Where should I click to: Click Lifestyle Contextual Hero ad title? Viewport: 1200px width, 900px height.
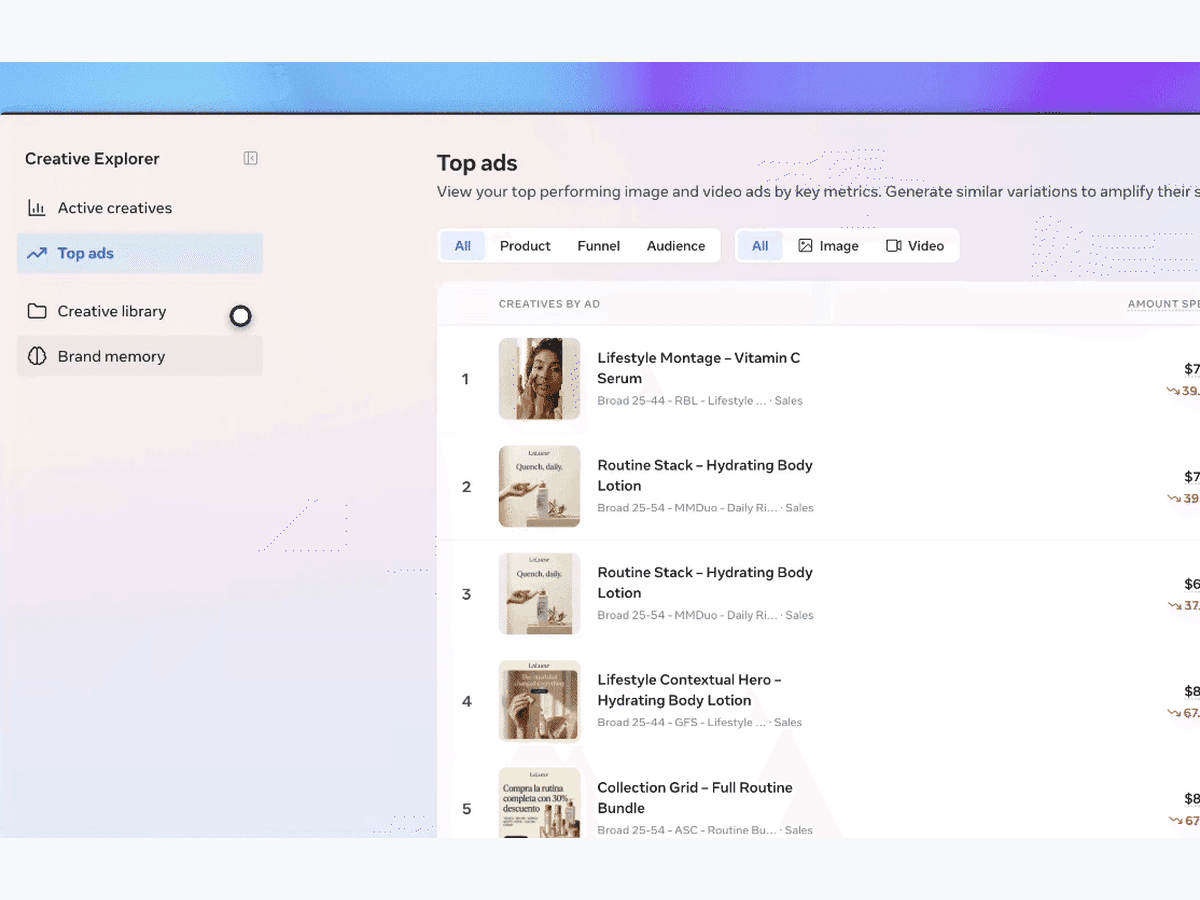pos(689,690)
